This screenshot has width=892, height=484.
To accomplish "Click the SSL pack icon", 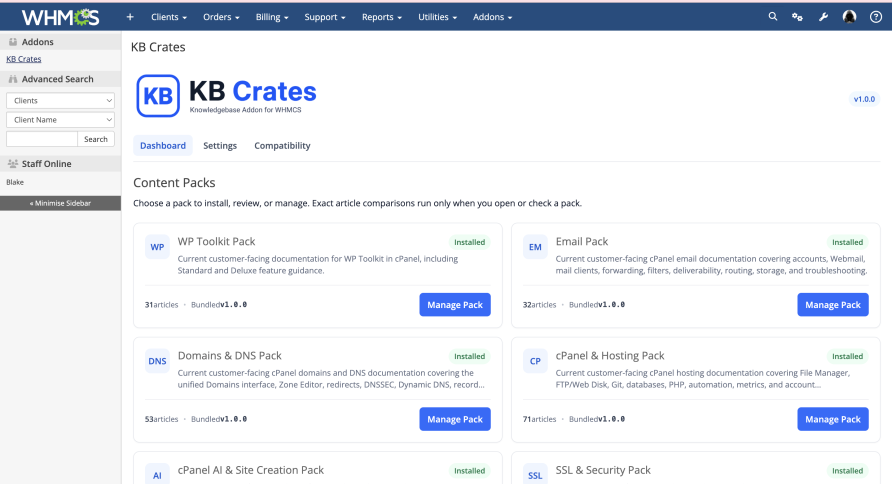I will (535, 474).
